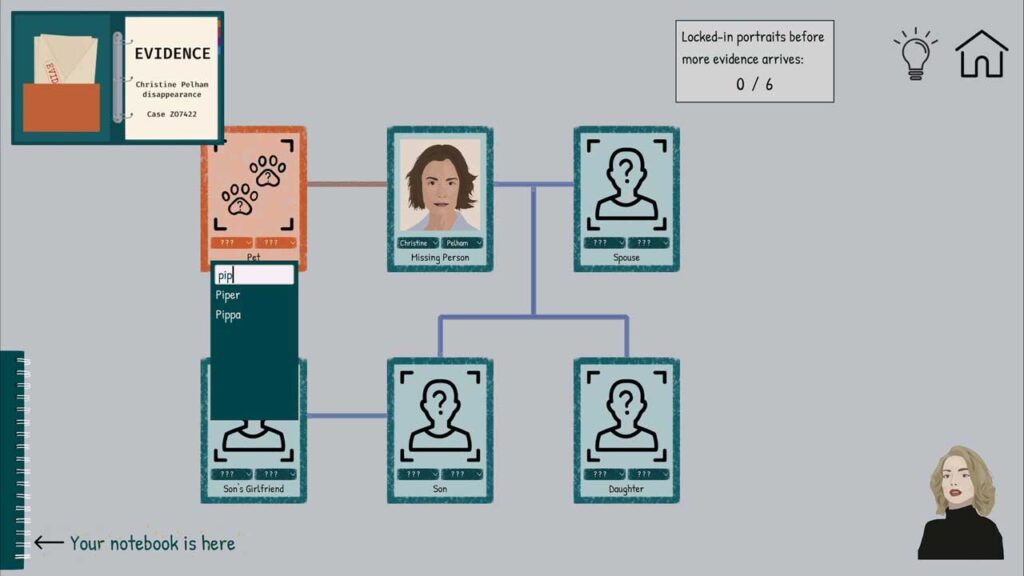The image size is (1024, 576).
Task: Select the Son unknown silhouette portrait
Action: pyautogui.click(x=439, y=414)
